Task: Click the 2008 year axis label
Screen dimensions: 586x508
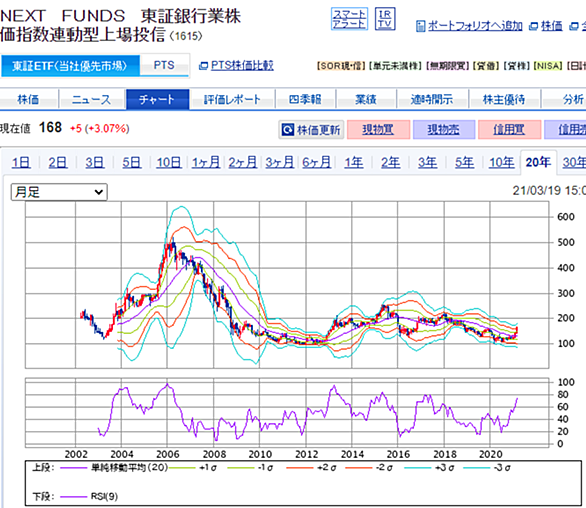Action: [x=214, y=454]
